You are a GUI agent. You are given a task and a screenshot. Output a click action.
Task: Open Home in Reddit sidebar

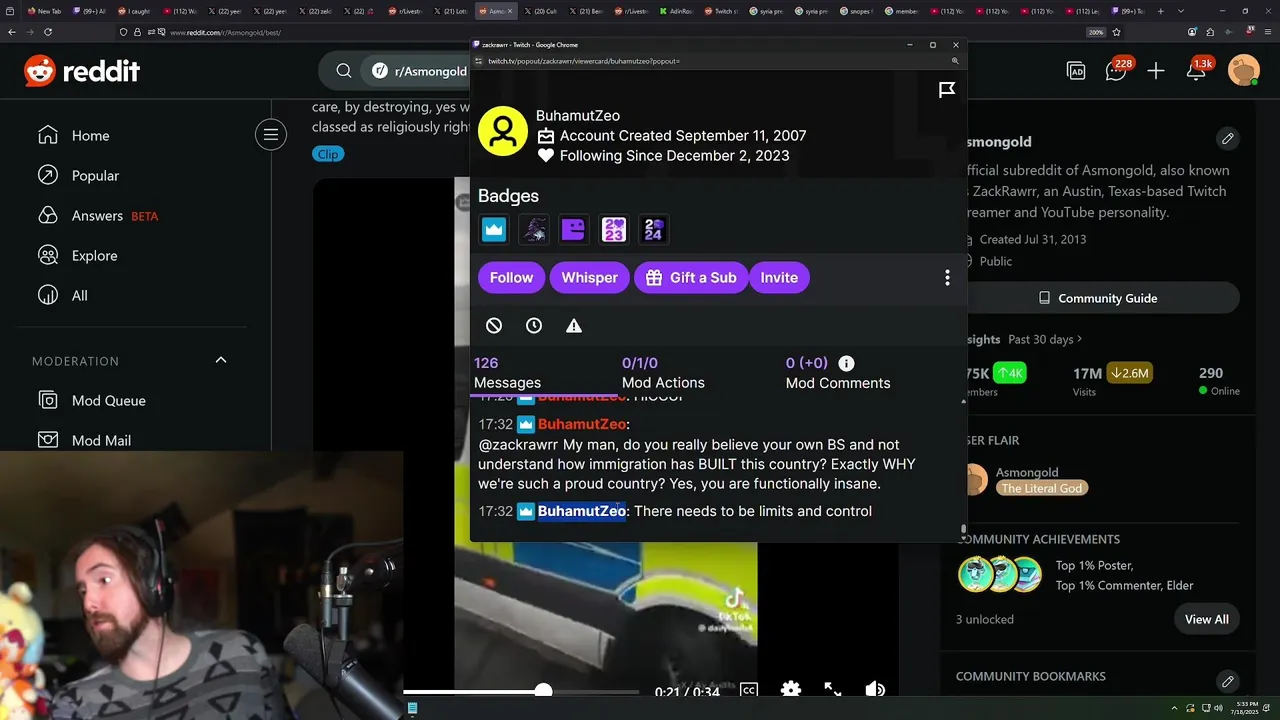click(90, 136)
